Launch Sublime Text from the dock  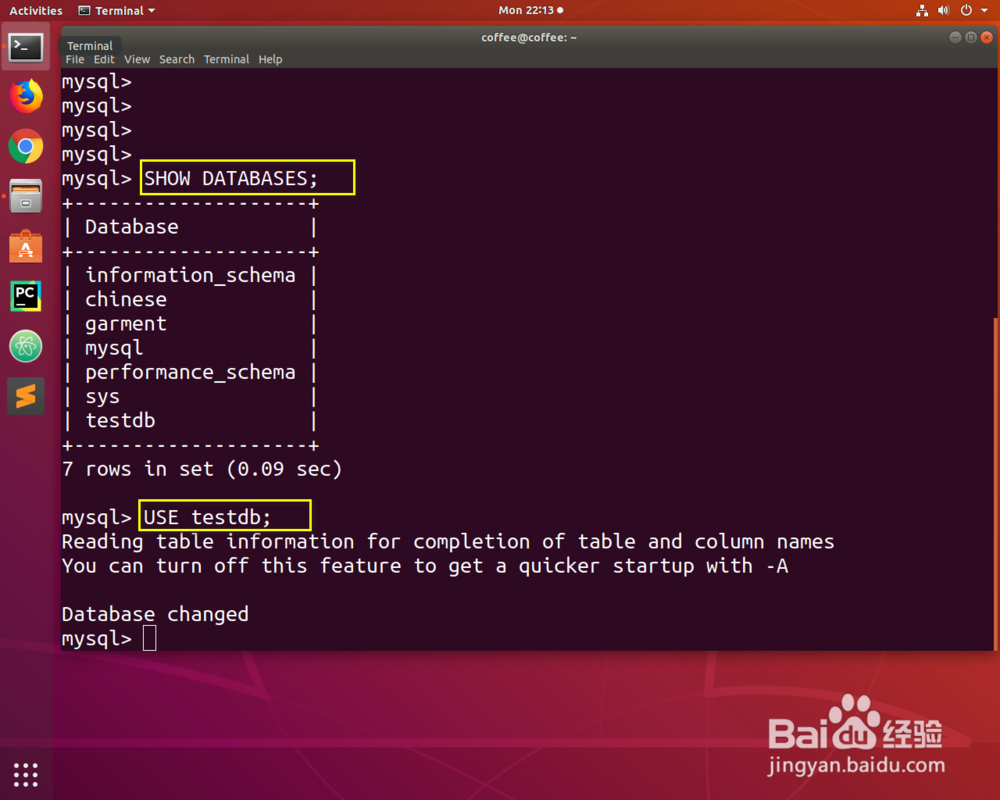[x=26, y=396]
